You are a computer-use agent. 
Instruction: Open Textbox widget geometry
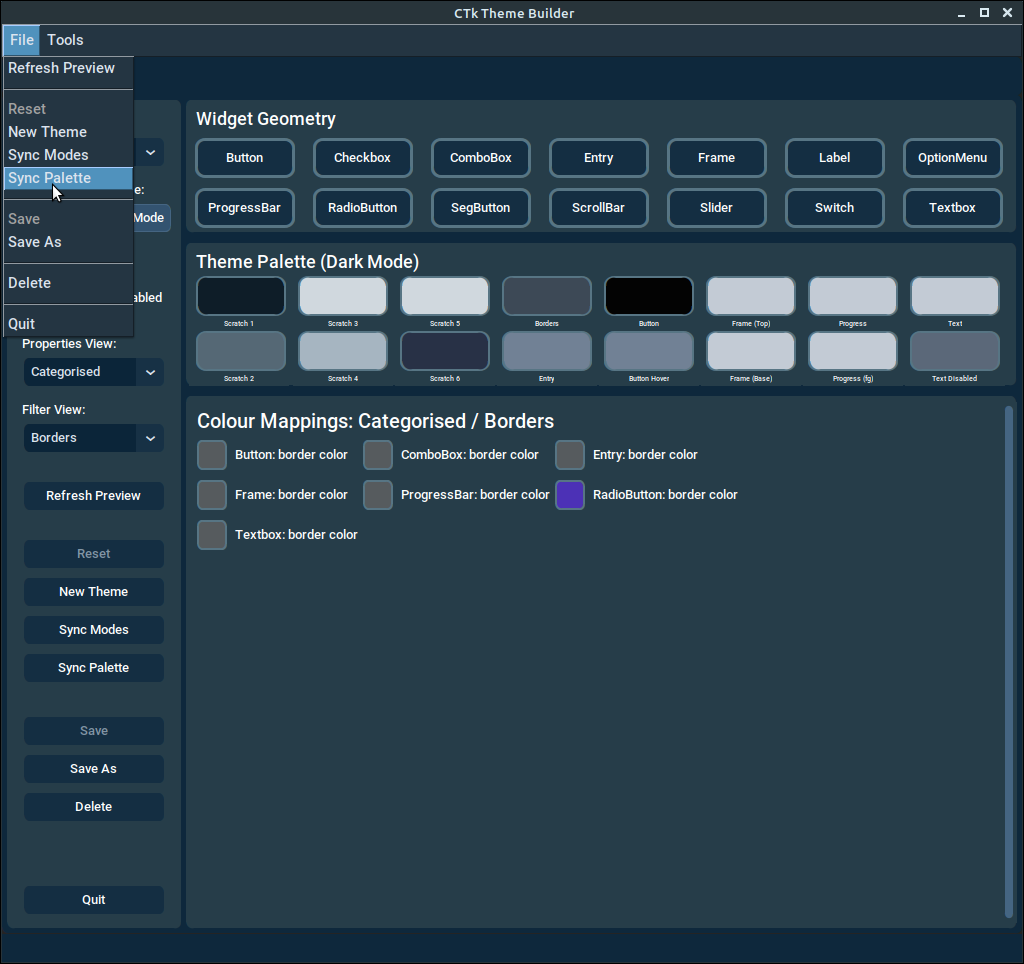(953, 208)
